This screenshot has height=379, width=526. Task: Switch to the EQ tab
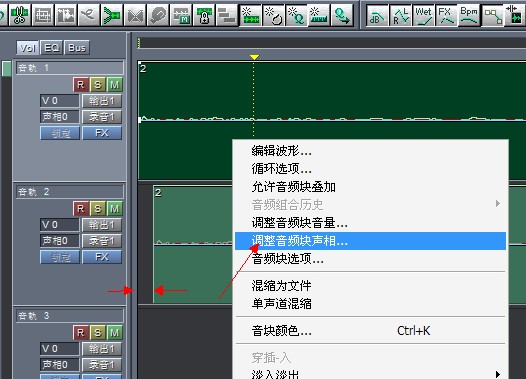coord(52,48)
